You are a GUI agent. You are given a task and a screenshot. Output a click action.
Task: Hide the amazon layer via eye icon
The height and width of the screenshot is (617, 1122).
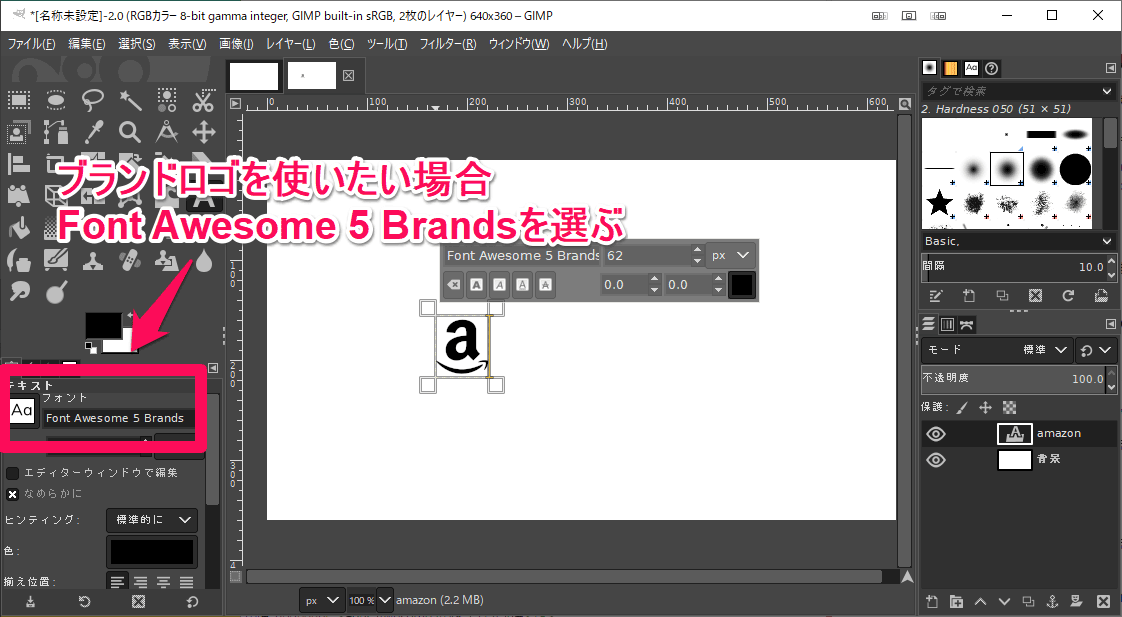point(936,434)
